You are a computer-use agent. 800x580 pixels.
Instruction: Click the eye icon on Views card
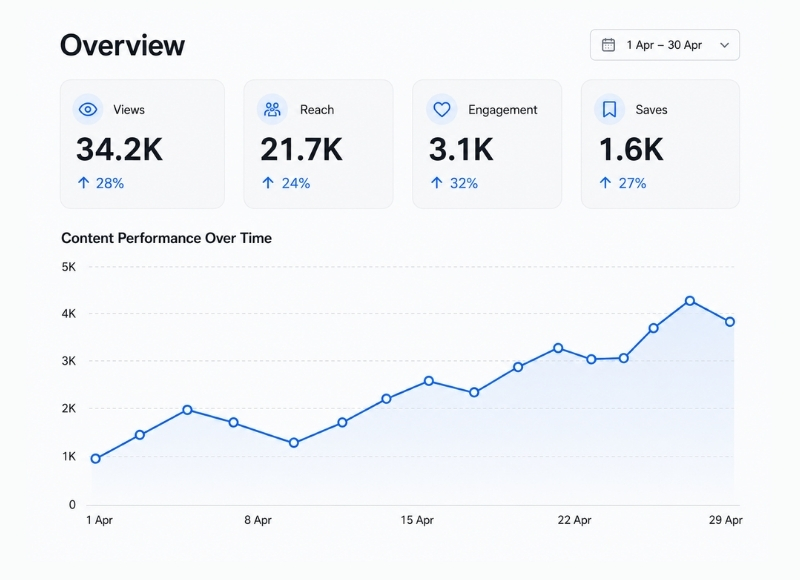(x=88, y=109)
